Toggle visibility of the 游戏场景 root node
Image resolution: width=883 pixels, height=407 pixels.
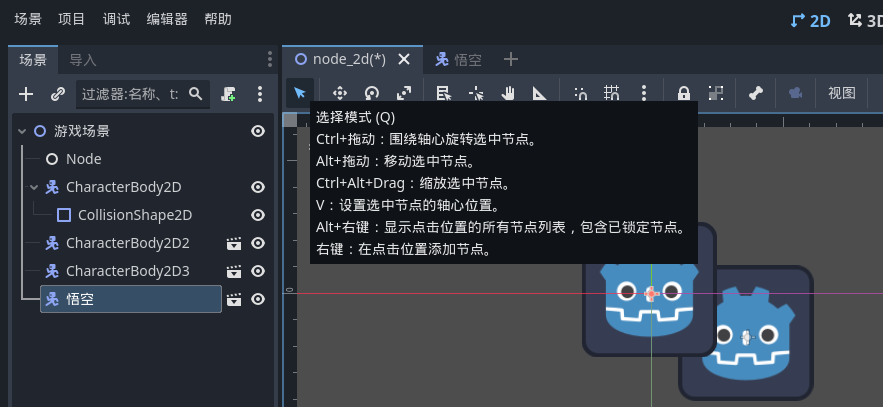tap(258, 131)
